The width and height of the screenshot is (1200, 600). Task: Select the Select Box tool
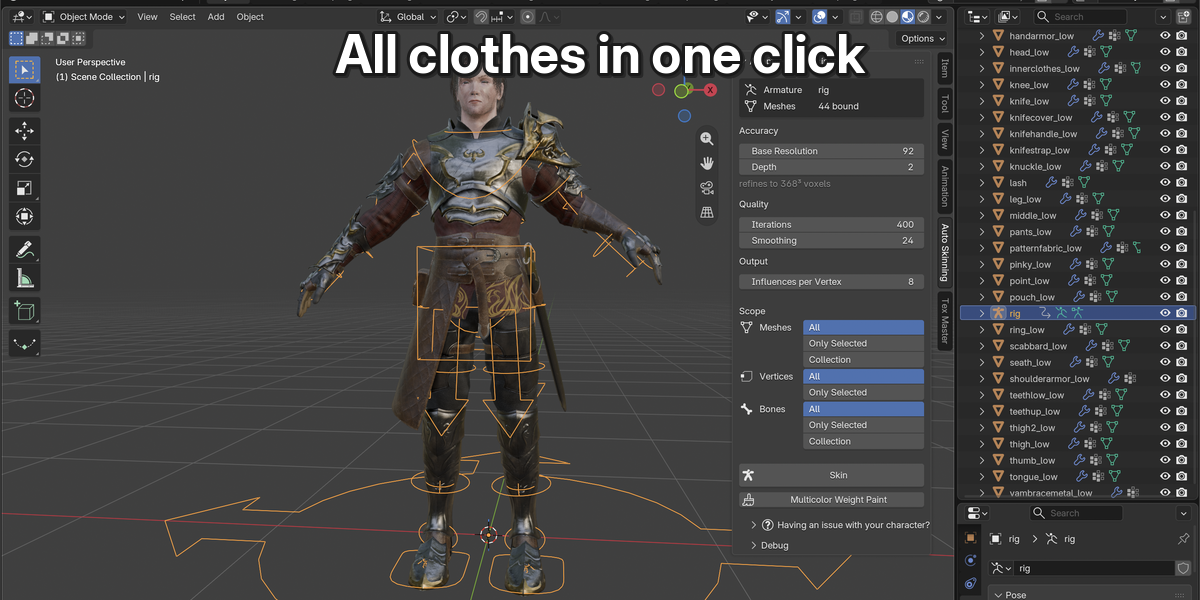[x=25, y=69]
